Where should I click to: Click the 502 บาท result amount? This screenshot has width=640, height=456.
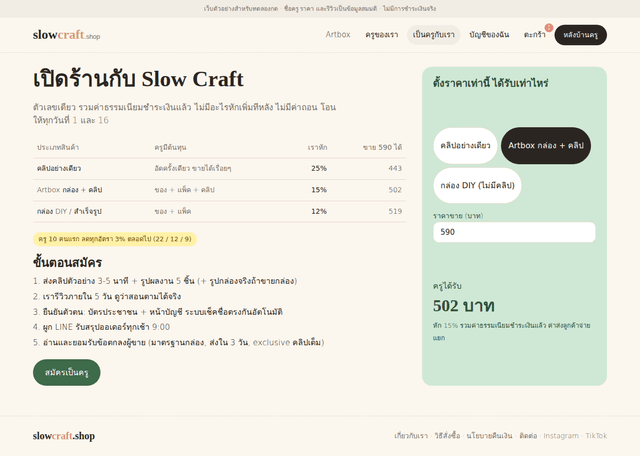464,306
